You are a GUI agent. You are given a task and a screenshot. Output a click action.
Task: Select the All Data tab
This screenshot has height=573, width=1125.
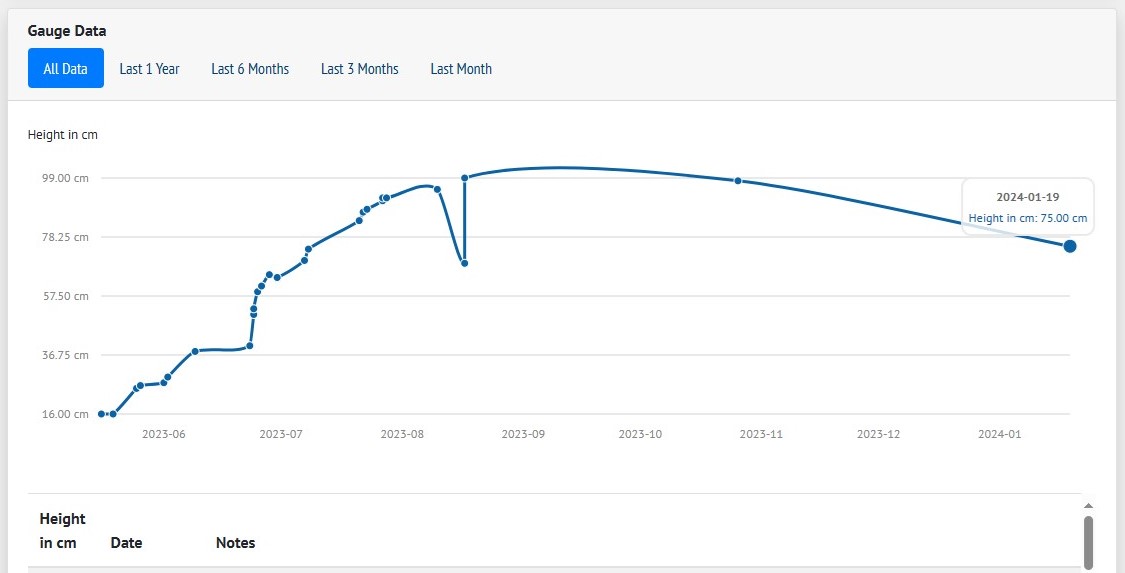pos(65,69)
